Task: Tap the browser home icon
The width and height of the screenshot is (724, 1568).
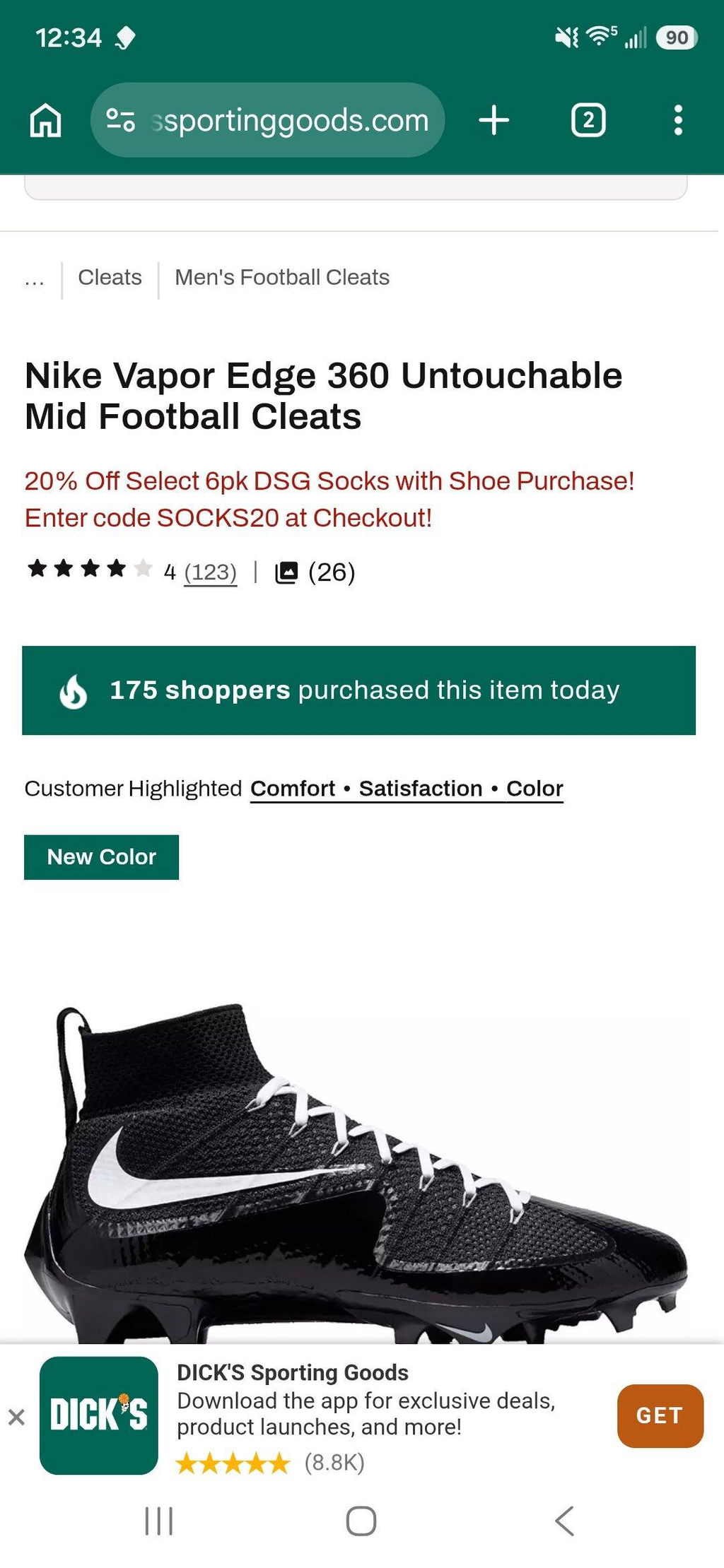Action: [45, 120]
